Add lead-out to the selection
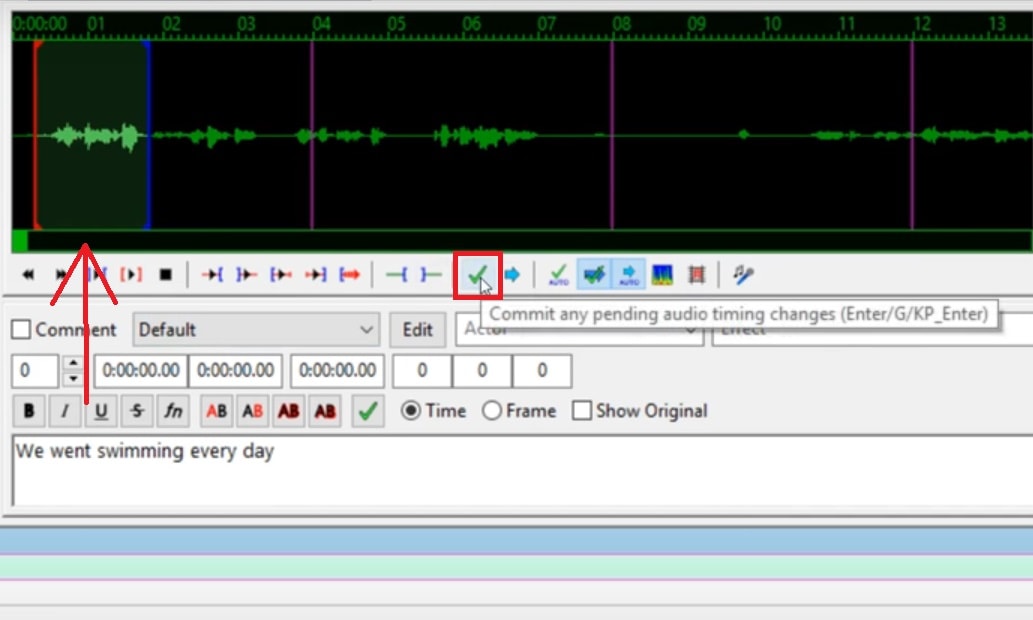This screenshot has width=1033, height=620. click(430, 274)
